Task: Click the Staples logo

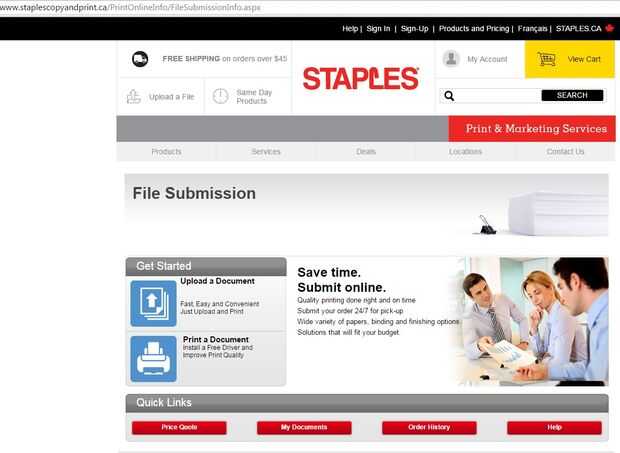Action: pos(361,78)
